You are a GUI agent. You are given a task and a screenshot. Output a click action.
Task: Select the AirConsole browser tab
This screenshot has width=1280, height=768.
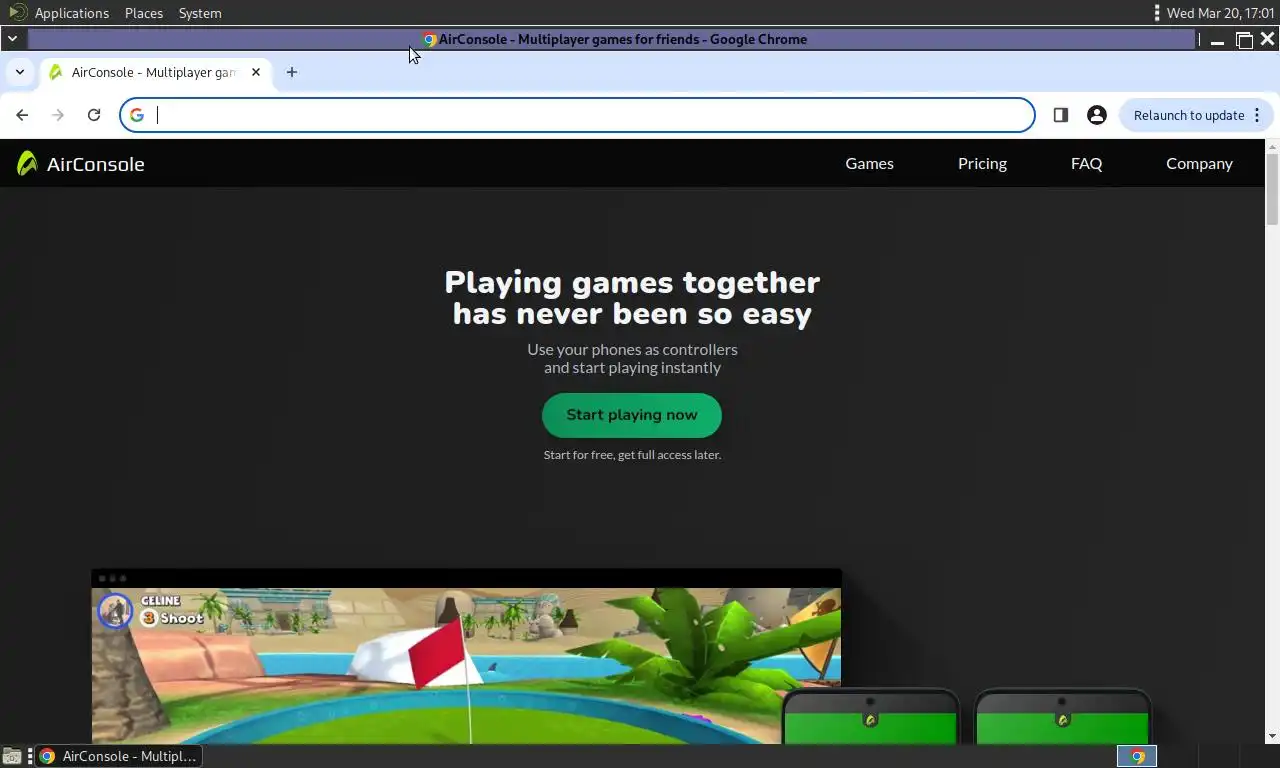click(x=155, y=72)
